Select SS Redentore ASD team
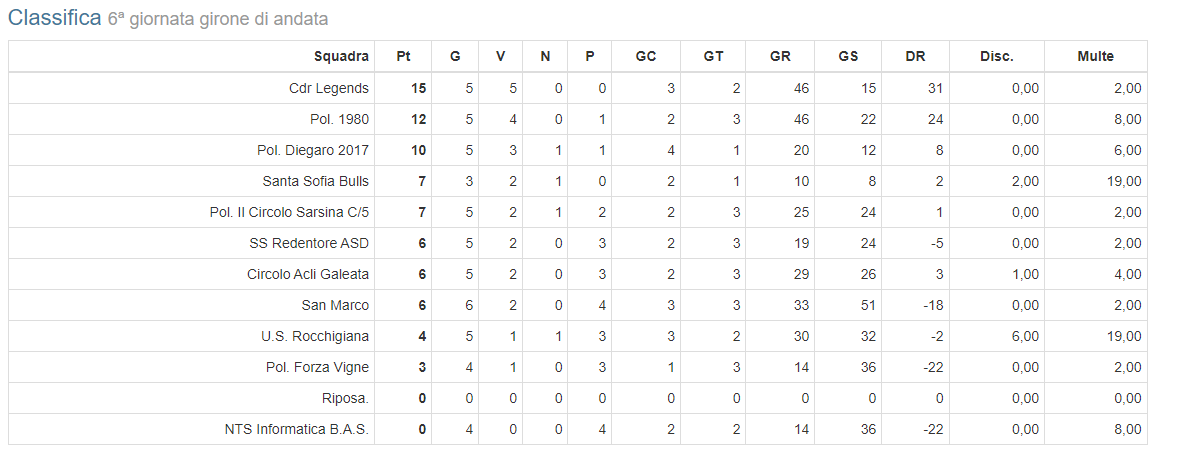Viewport: 1189px width, 456px height. click(309, 244)
